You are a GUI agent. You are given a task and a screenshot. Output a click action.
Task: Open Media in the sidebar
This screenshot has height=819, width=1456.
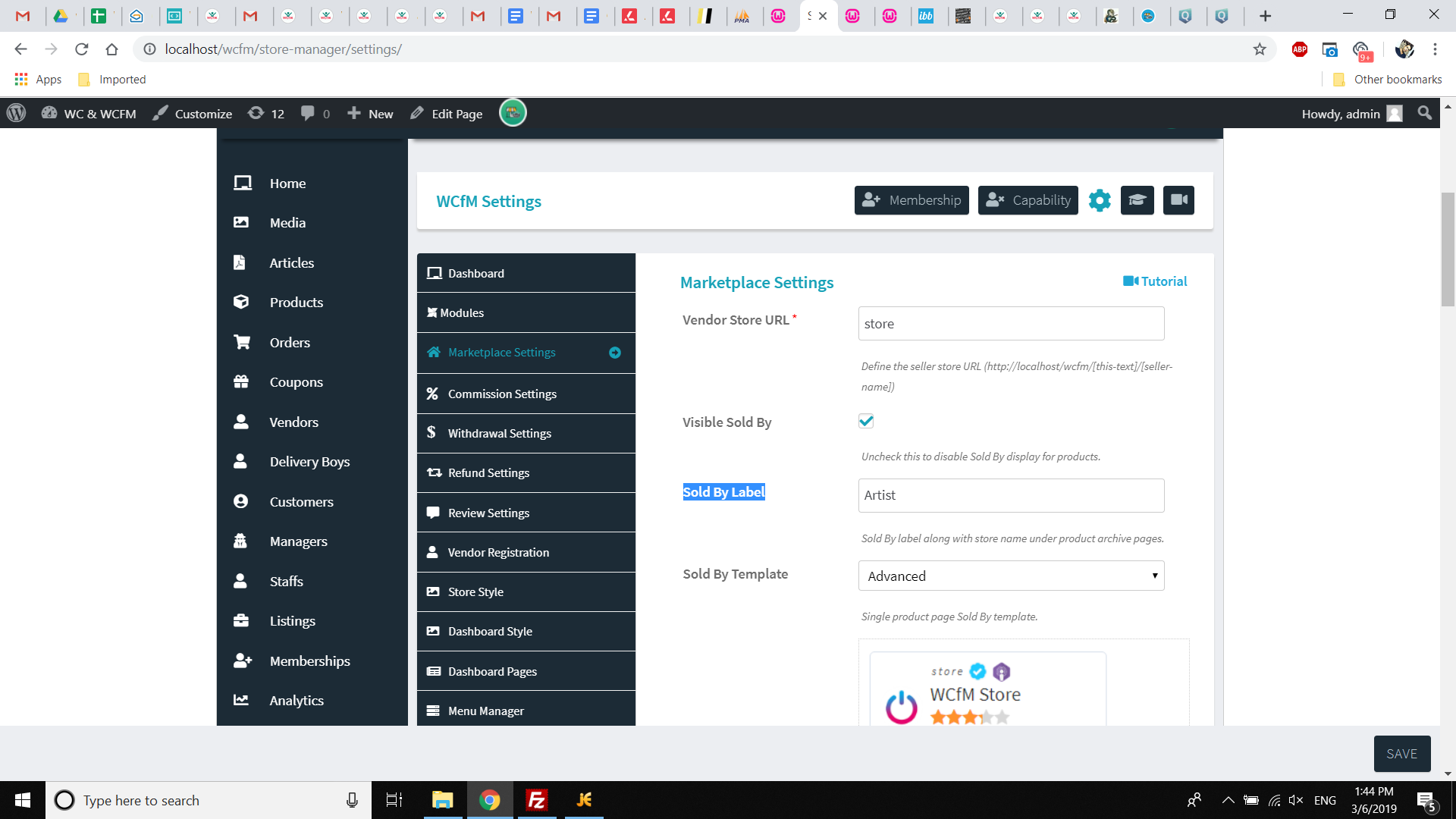pos(312,222)
